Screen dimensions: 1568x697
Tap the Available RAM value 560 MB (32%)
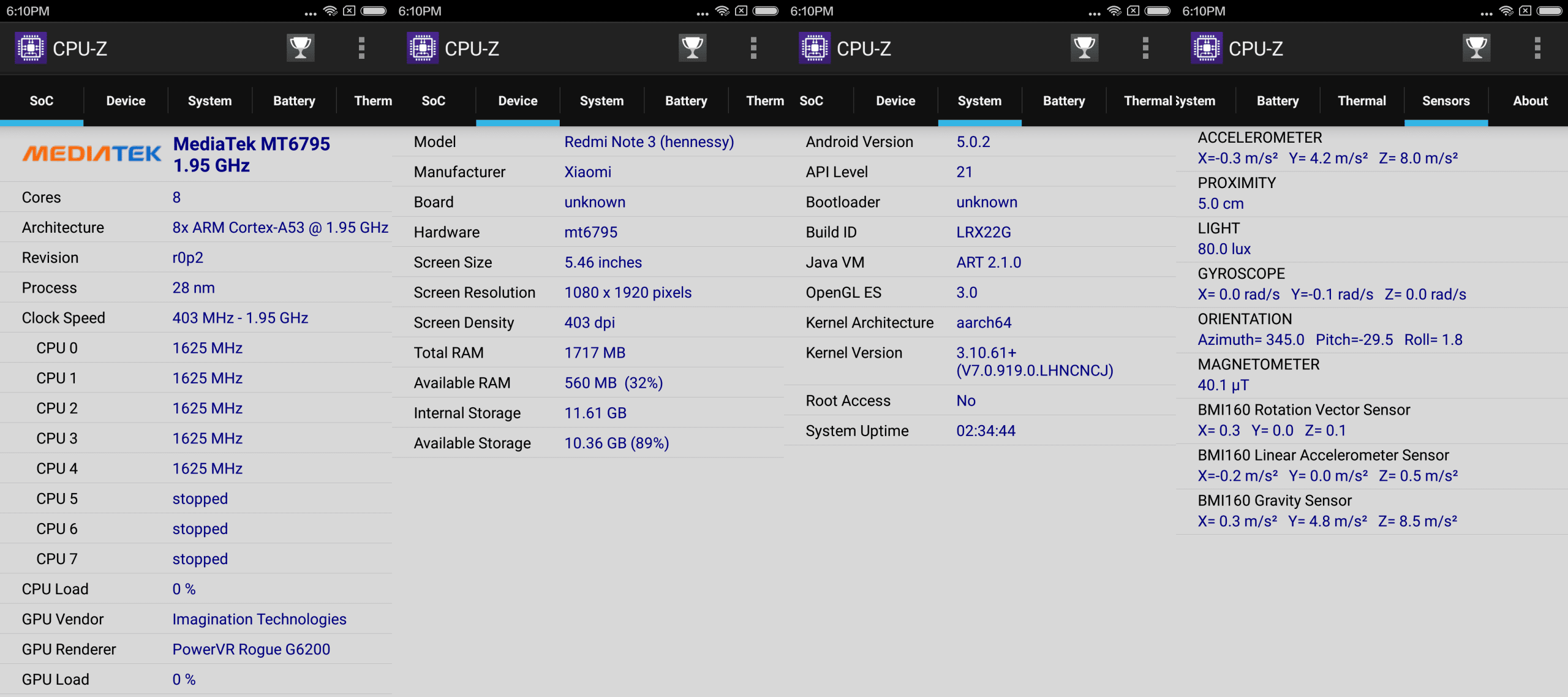tap(614, 383)
